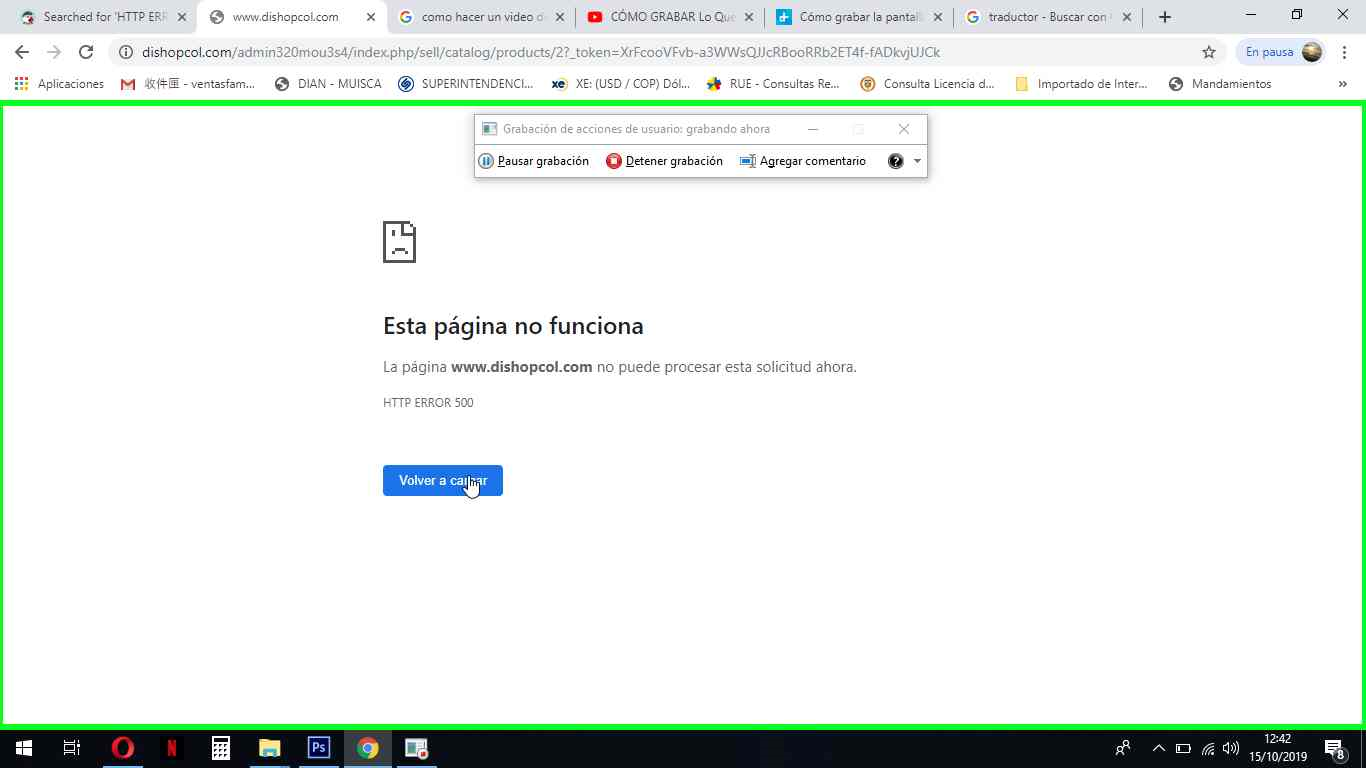Image resolution: width=1366 pixels, height=768 pixels.
Task: Close the 'traductor - Buscar con' tab
Action: [1127, 17]
